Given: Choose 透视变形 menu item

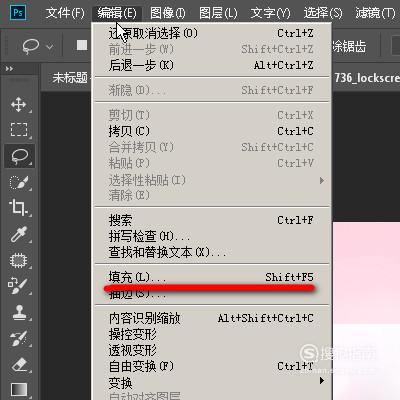Looking at the screenshot, I should (x=211, y=350).
